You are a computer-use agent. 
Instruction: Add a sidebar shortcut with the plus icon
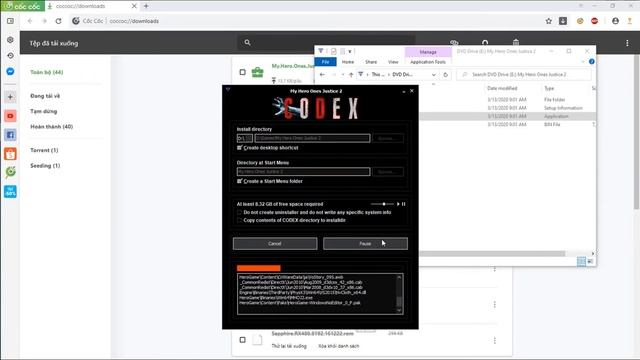pos(11,97)
